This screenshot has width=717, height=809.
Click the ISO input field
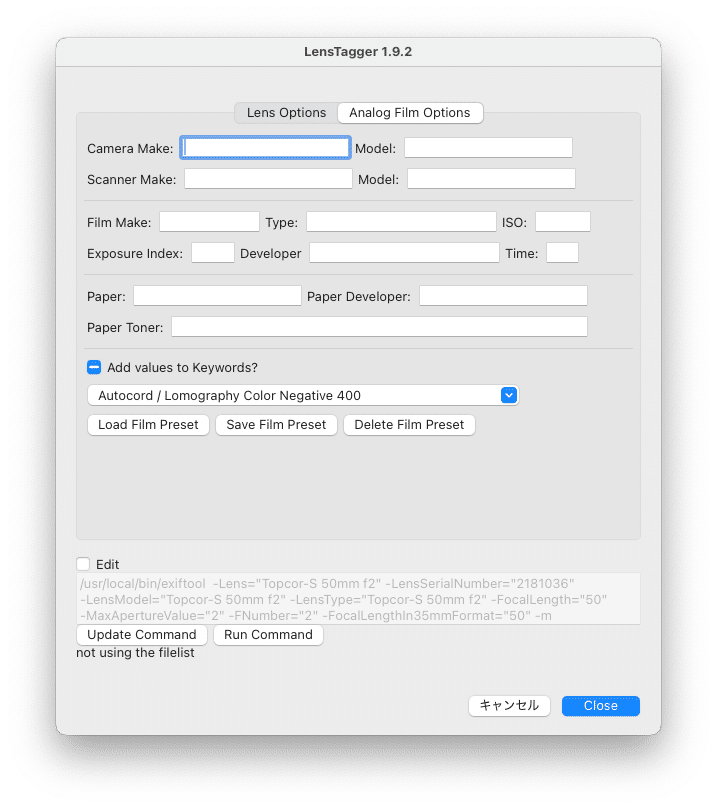pos(562,221)
